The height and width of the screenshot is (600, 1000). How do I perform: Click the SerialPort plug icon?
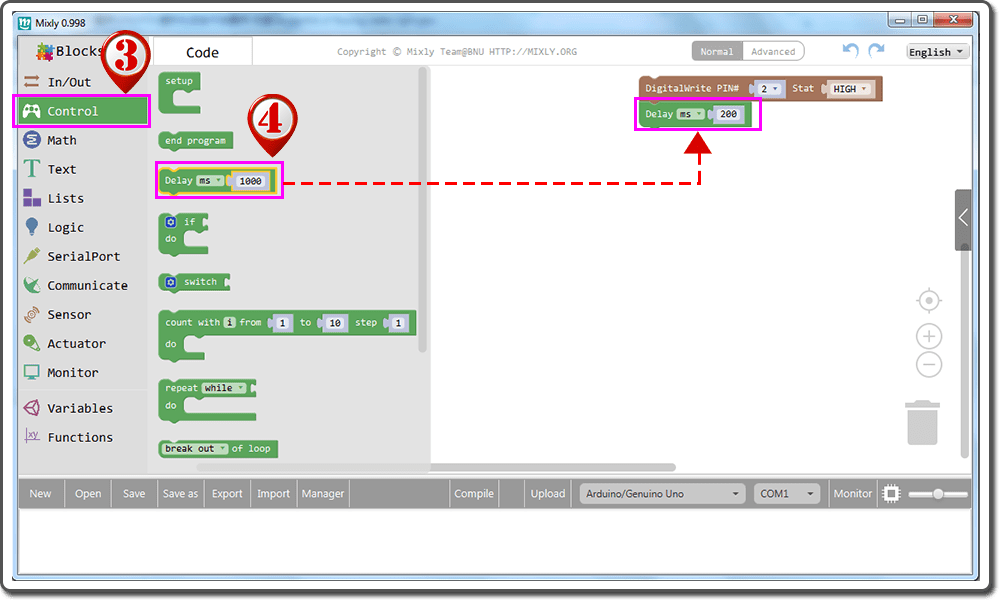(x=31, y=256)
